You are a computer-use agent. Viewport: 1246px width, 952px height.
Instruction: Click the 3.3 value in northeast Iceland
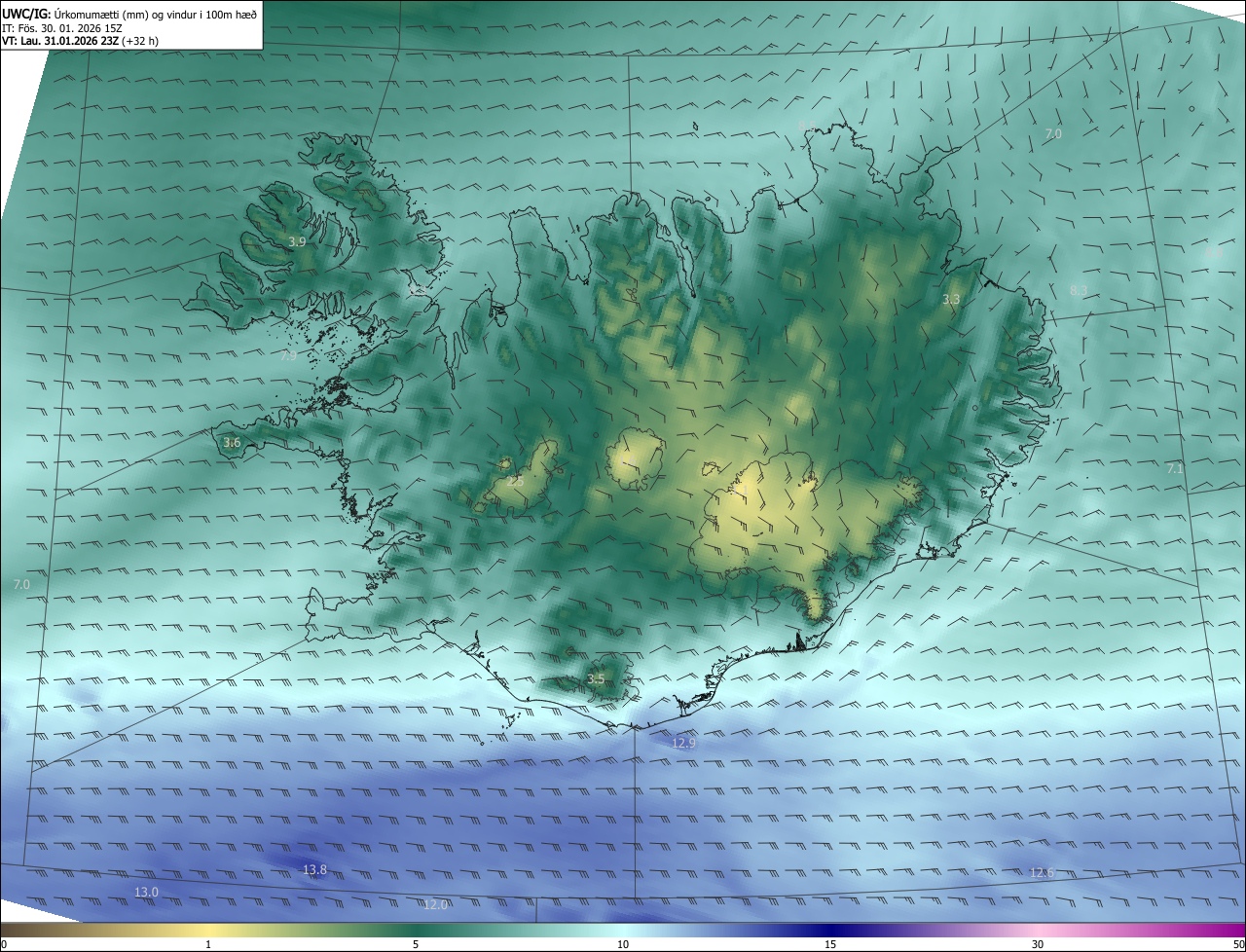(951, 300)
